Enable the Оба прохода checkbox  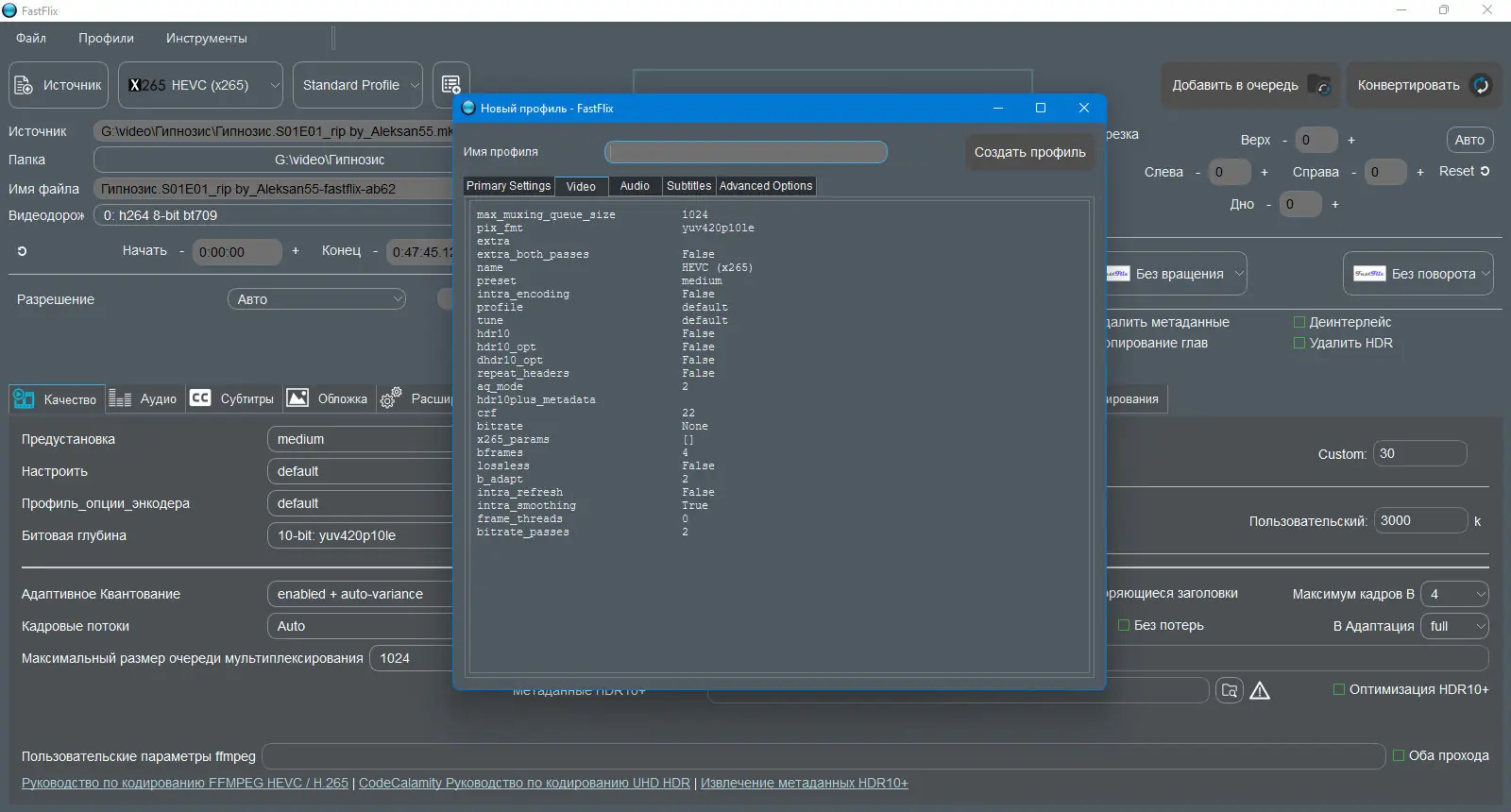(1399, 755)
